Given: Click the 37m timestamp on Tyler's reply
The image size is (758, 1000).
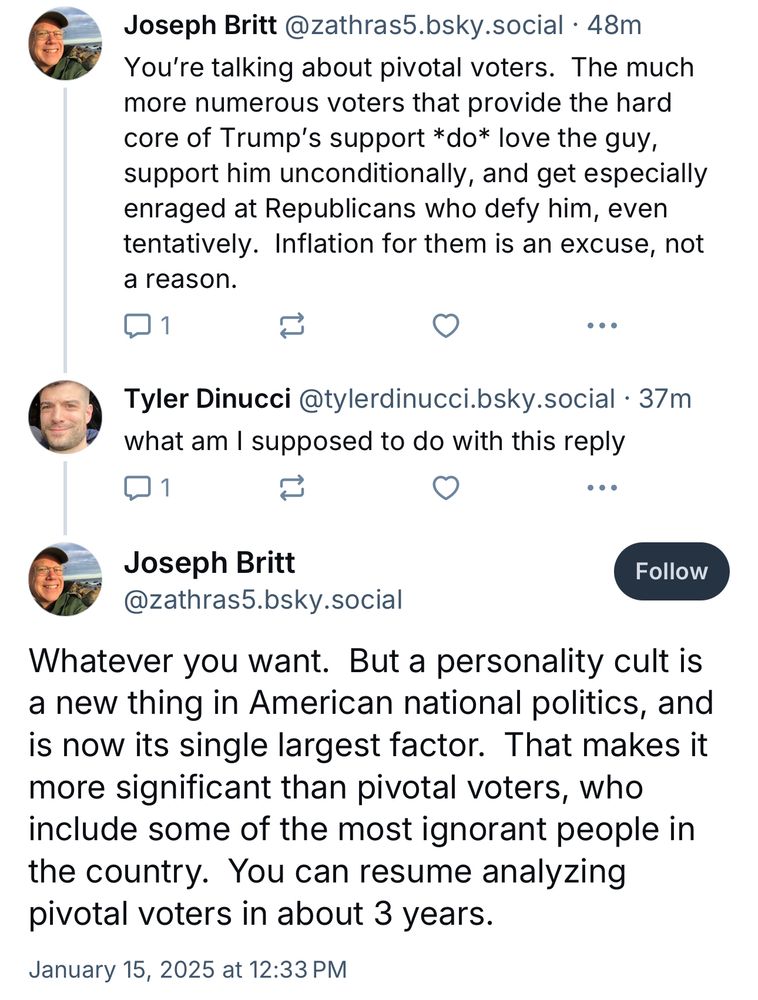Looking at the screenshot, I should coord(664,399).
